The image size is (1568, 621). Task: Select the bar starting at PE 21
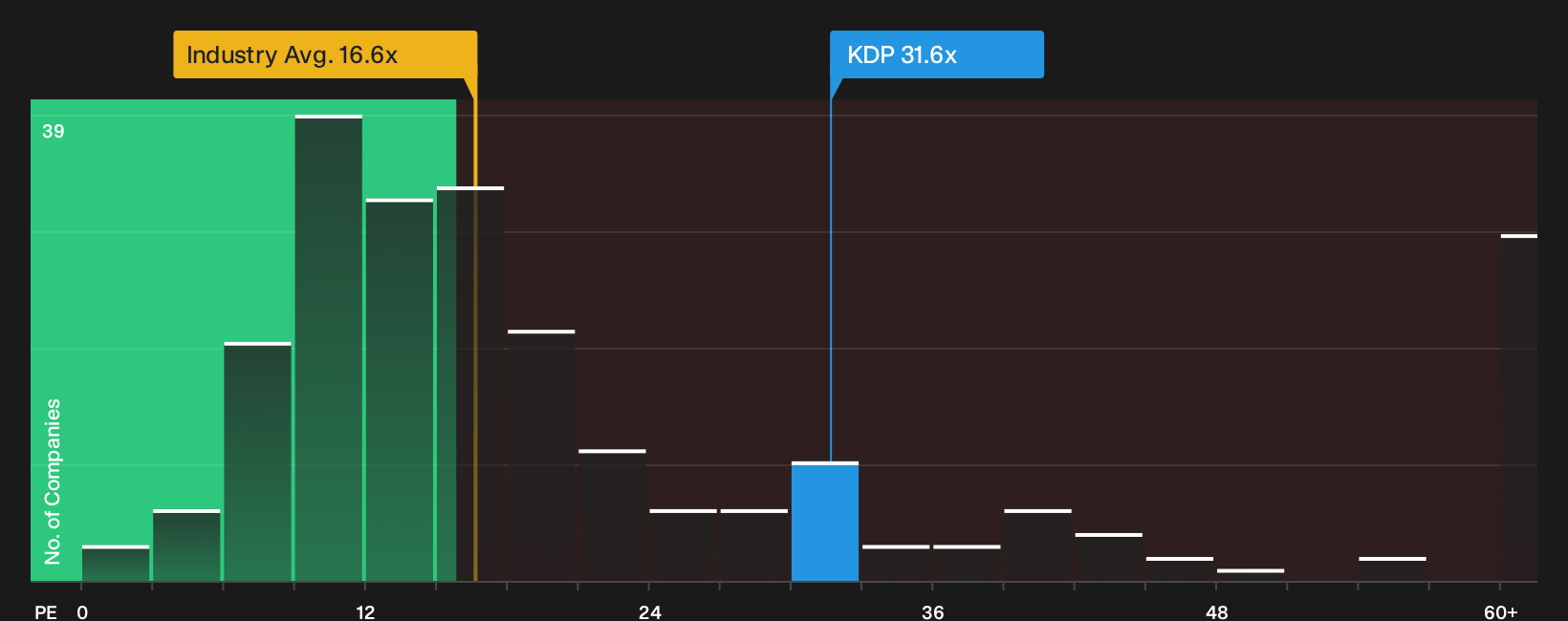click(612, 515)
